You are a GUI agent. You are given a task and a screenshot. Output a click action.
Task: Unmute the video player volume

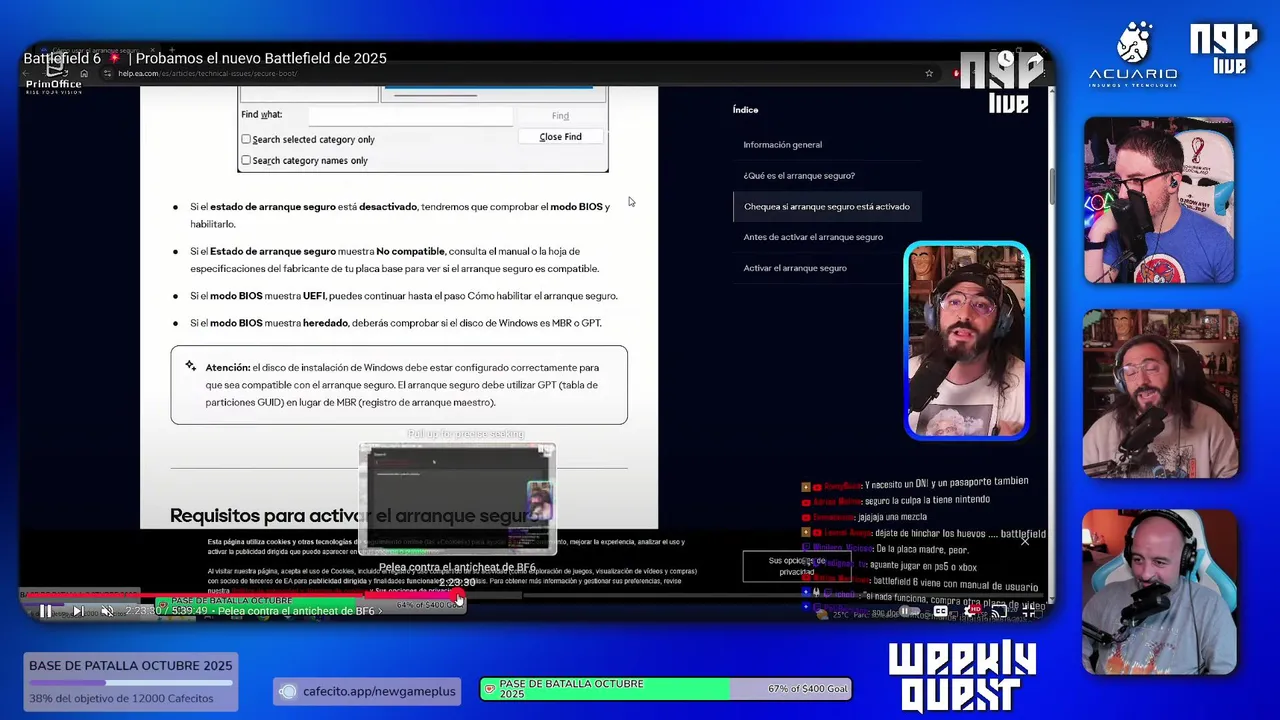point(107,611)
